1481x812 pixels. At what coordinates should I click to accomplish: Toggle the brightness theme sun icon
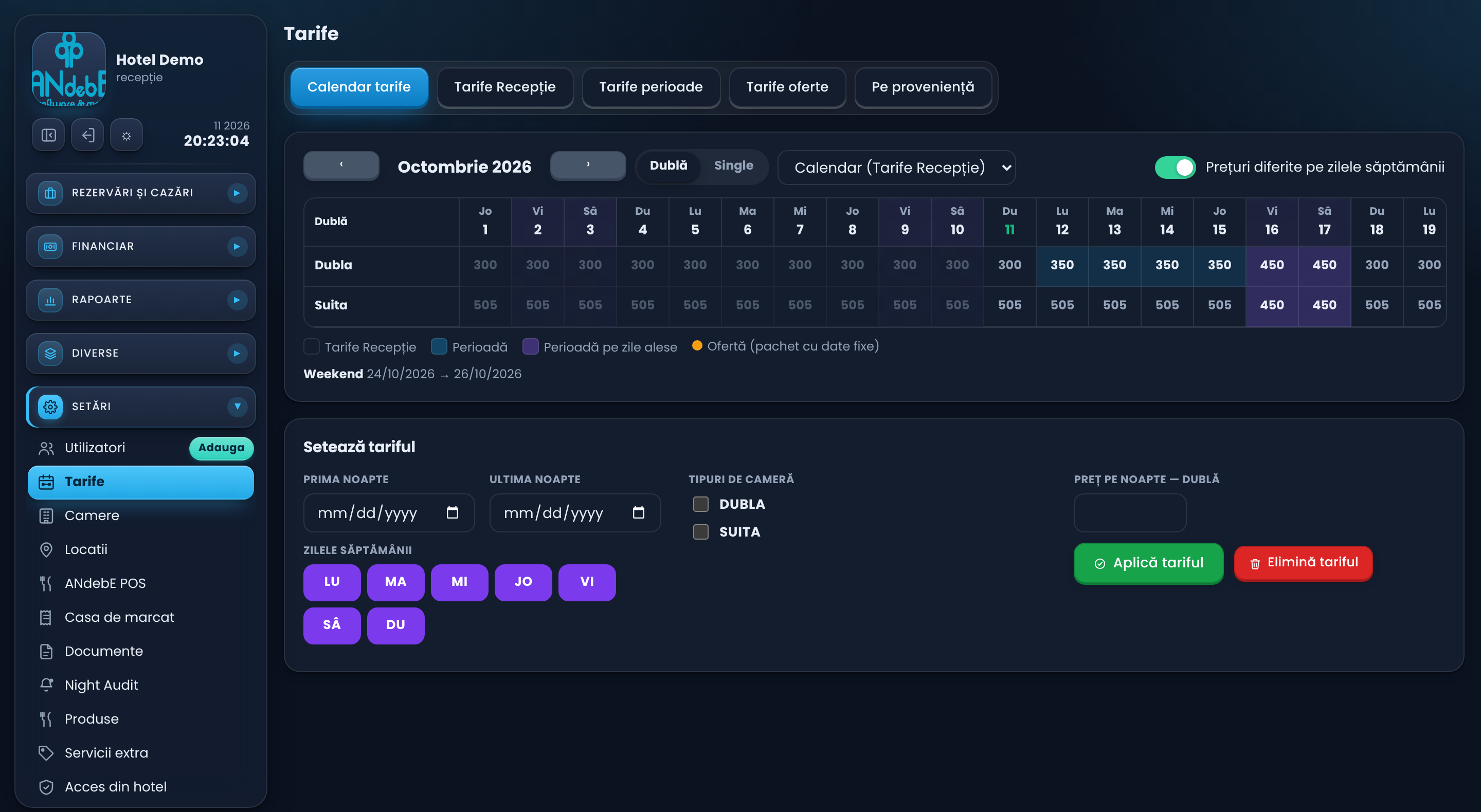coord(127,135)
